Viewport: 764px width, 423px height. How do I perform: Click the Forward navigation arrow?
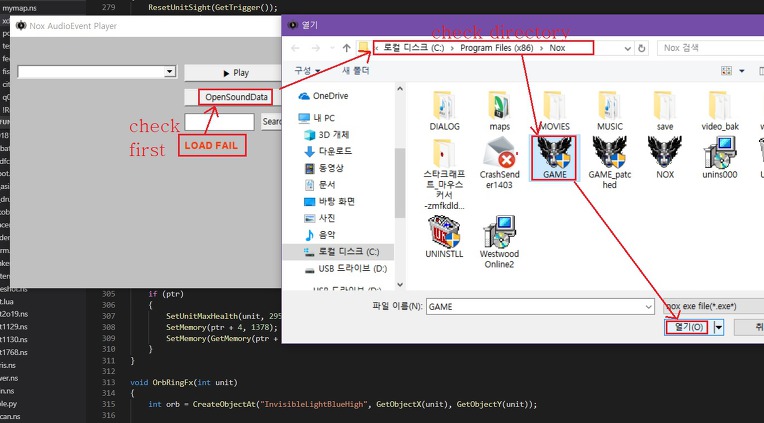click(x=316, y=48)
